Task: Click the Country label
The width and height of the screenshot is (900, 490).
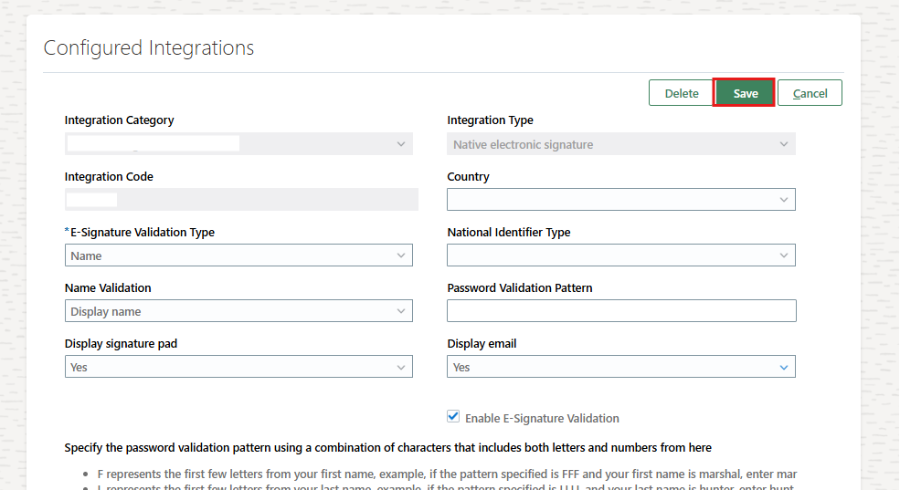Action: [468, 177]
